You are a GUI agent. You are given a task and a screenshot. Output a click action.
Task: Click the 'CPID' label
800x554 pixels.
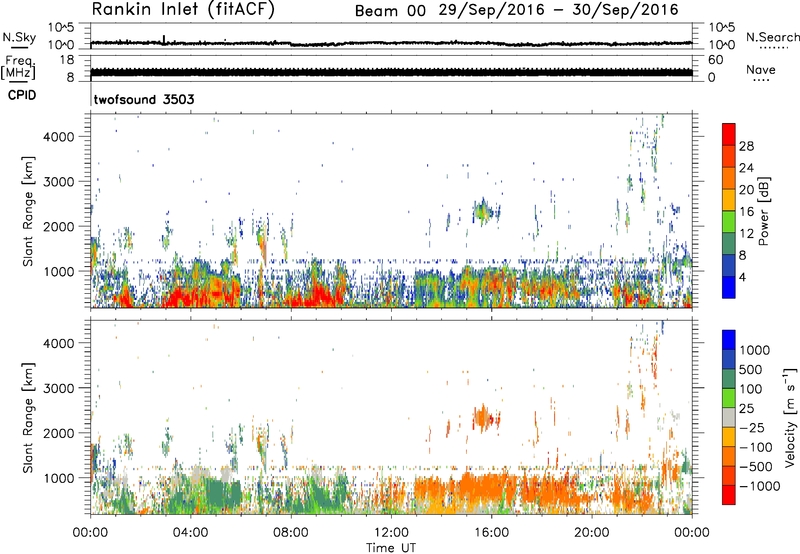point(22,95)
